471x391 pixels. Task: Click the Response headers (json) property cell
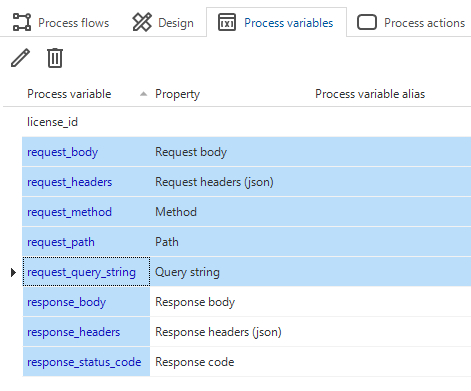(x=310, y=332)
